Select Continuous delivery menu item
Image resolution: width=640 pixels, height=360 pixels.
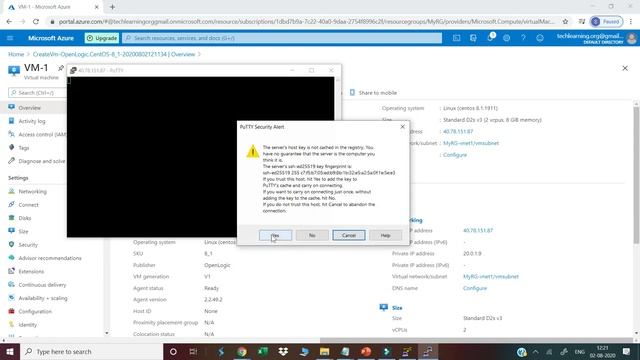click(42, 285)
